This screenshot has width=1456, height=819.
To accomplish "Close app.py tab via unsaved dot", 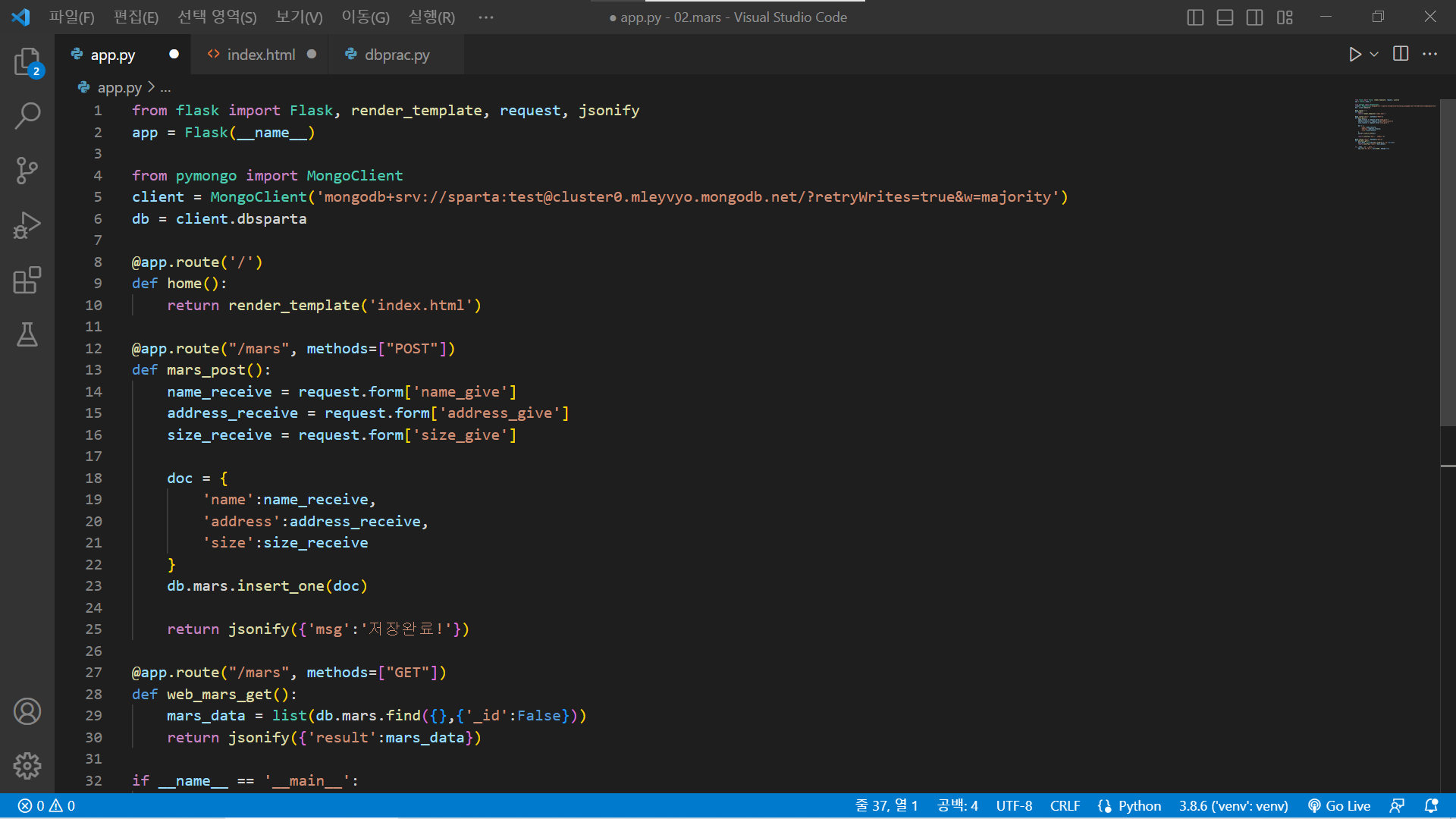I will click(x=174, y=54).
